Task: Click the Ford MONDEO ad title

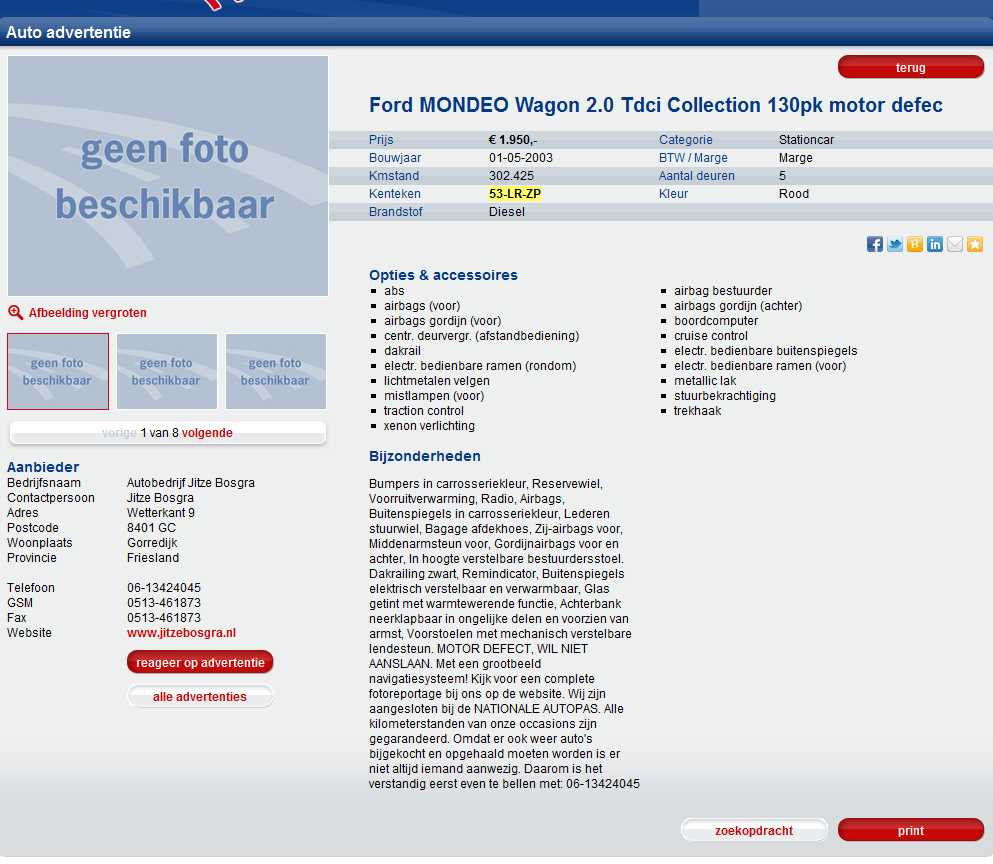Action: click(655, 105)
